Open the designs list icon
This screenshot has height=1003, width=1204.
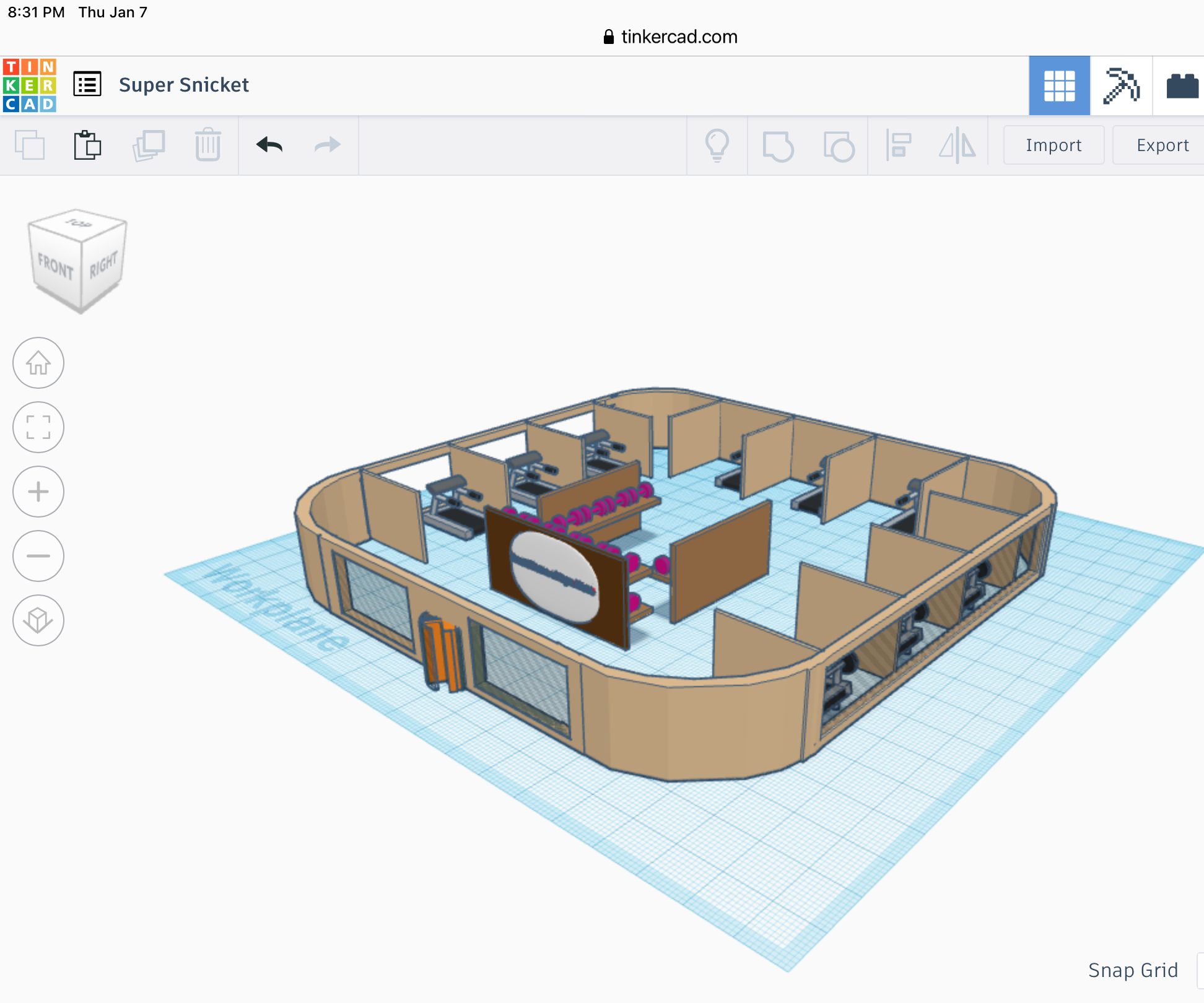[87, 84]
